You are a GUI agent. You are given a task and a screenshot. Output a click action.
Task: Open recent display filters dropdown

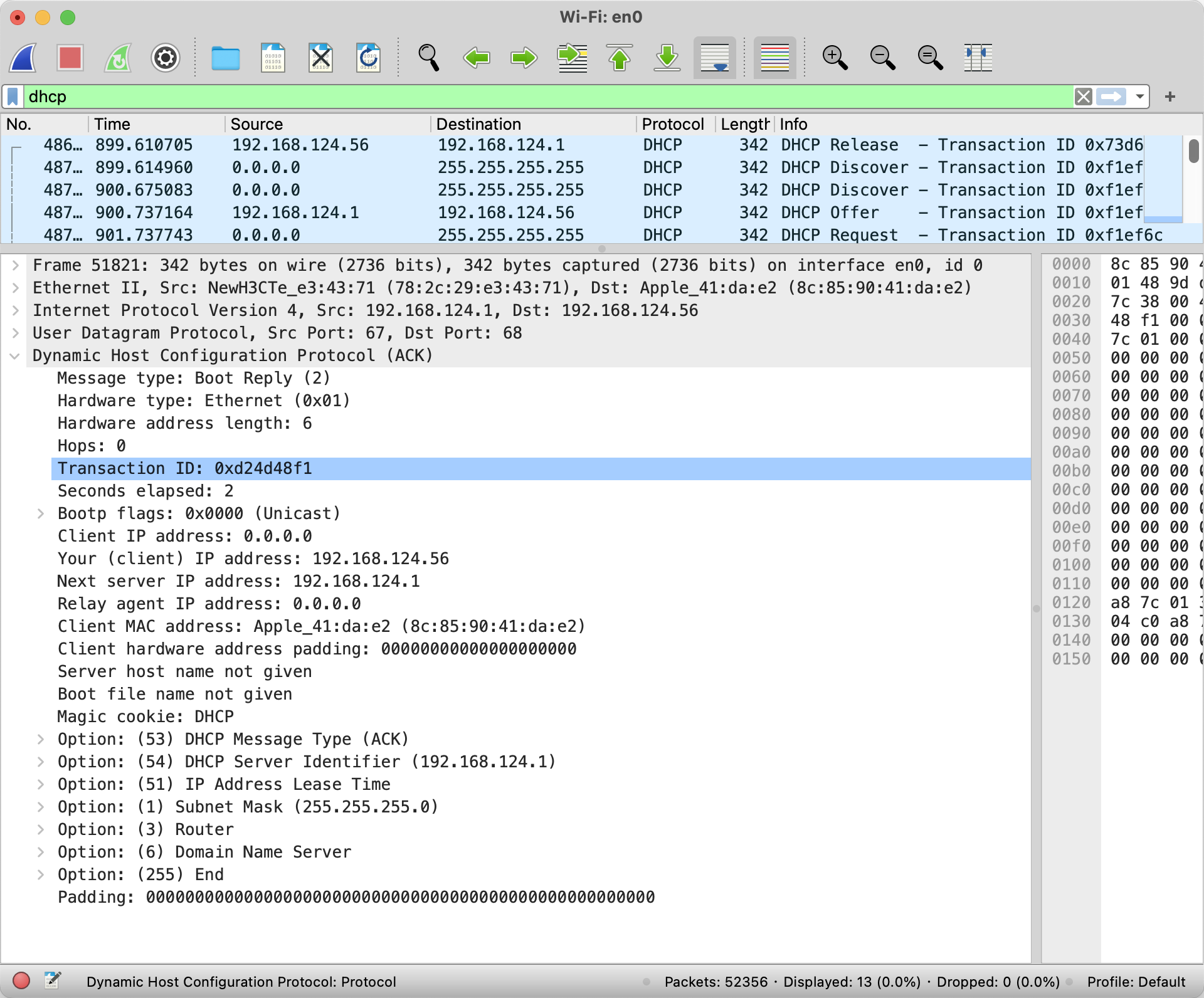tap(1139, 97)
